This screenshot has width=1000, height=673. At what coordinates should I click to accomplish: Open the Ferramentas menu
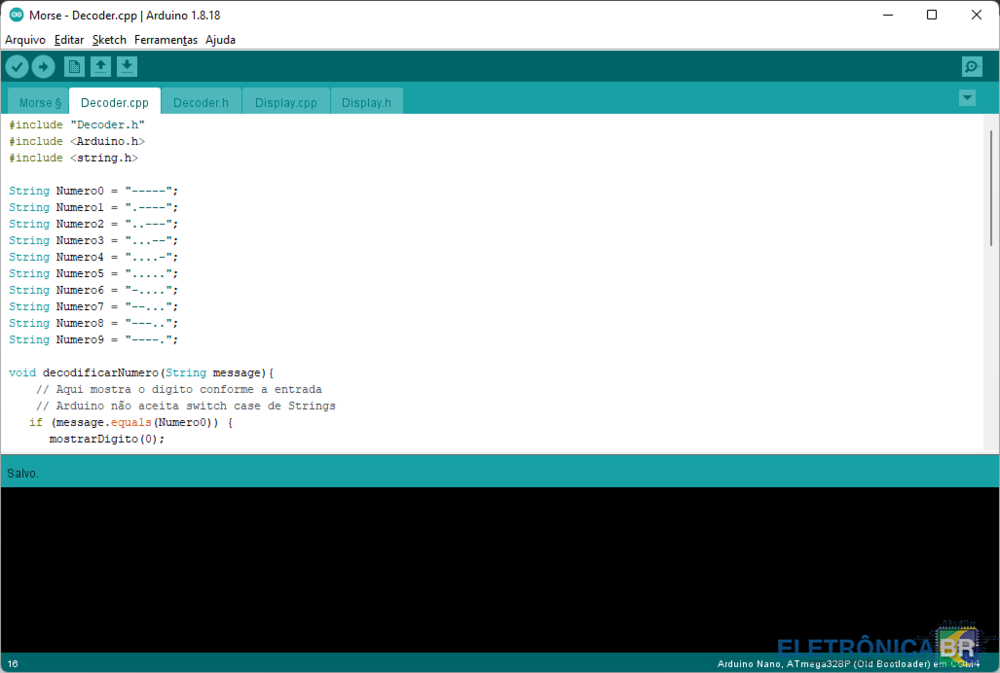click(166, 40)
